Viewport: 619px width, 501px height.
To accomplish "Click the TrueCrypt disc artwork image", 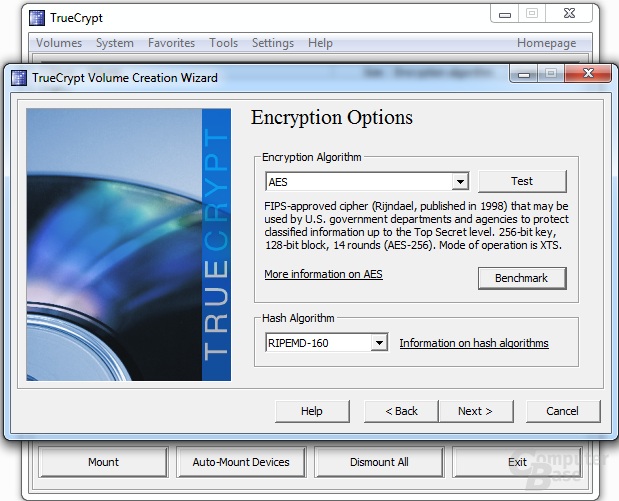I will [129, 245].
